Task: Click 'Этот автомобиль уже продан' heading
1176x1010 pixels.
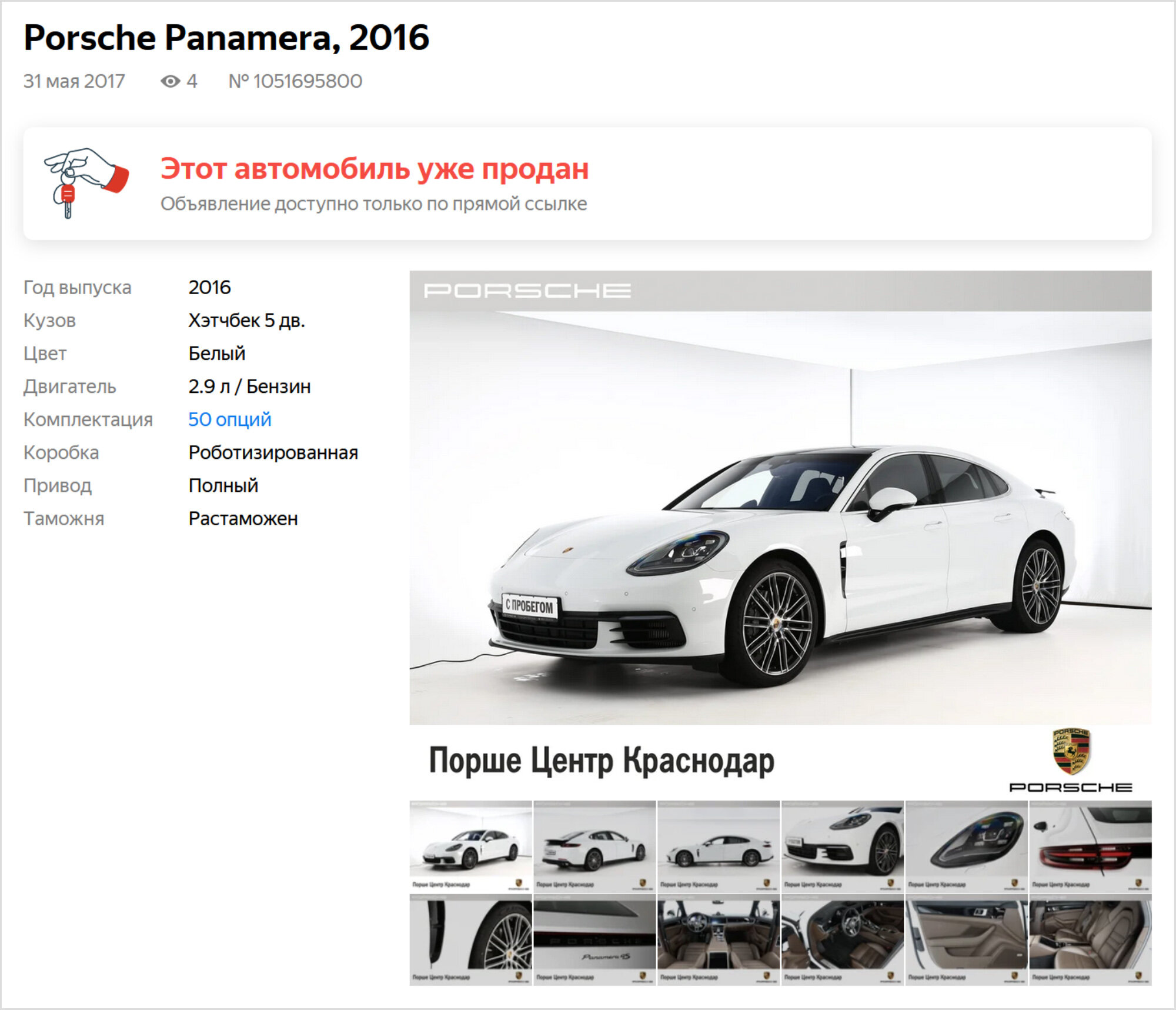Action: click(375, 169)
